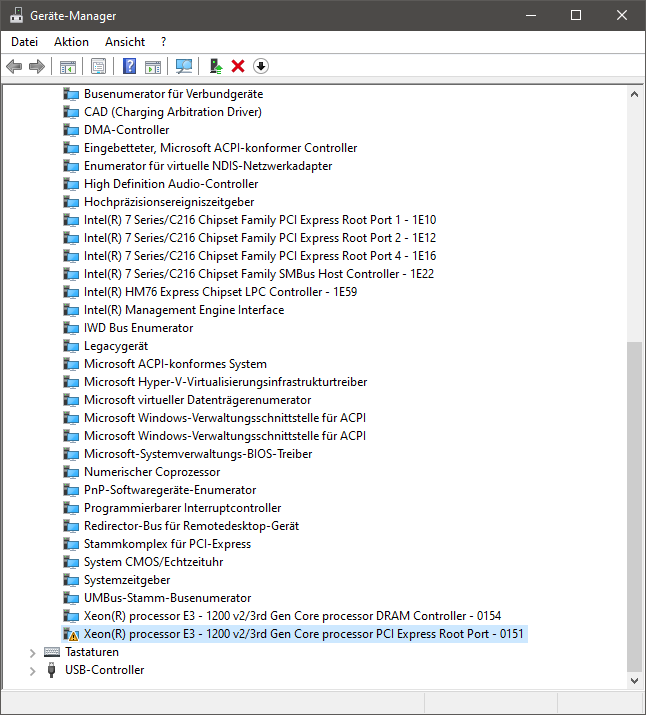
Task: Select Microsoft Hyper-V-Virtualisierungsinfrastrukturtreiber
Action: (226, 382)
